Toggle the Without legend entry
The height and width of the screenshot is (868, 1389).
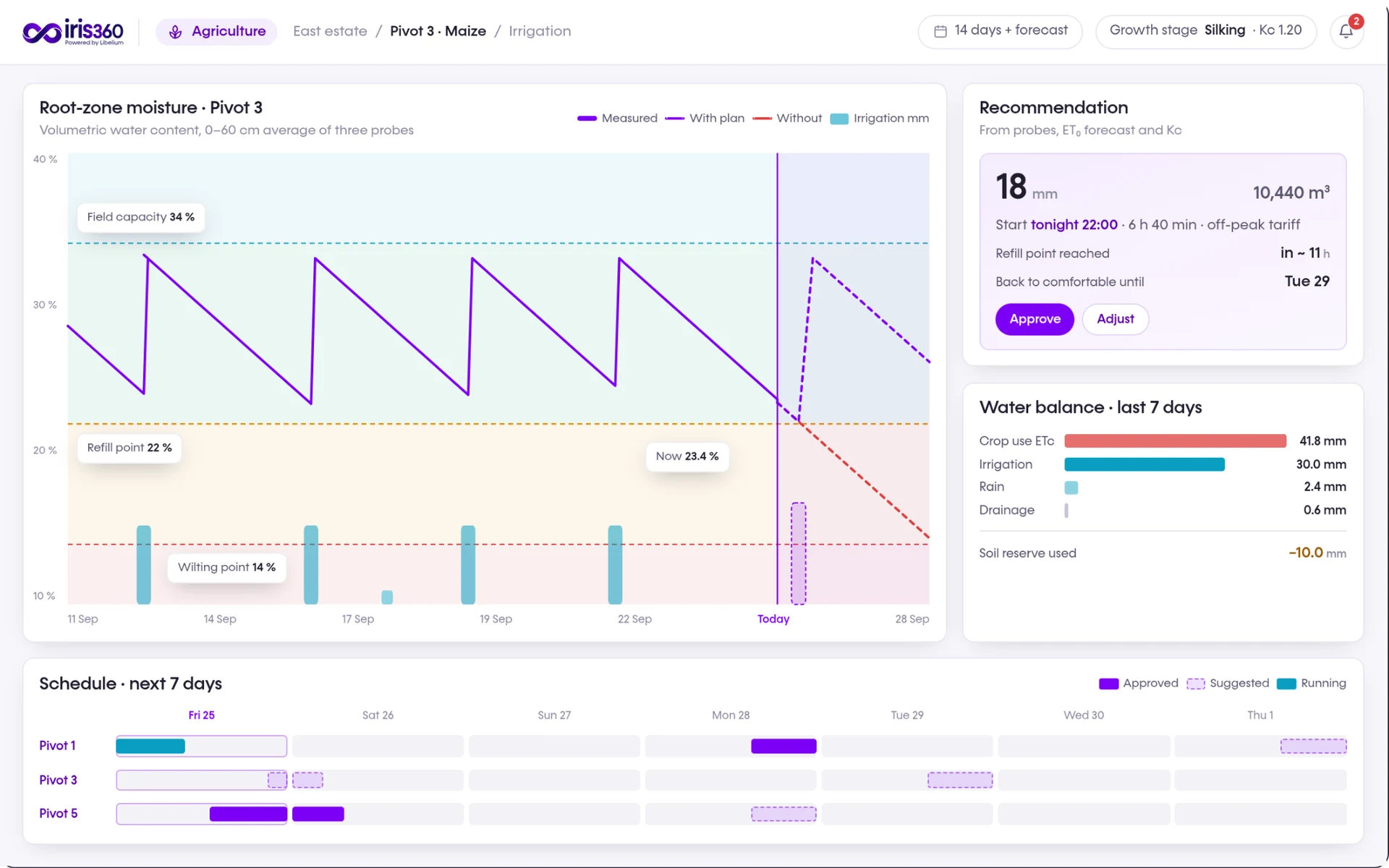[787, 118]
